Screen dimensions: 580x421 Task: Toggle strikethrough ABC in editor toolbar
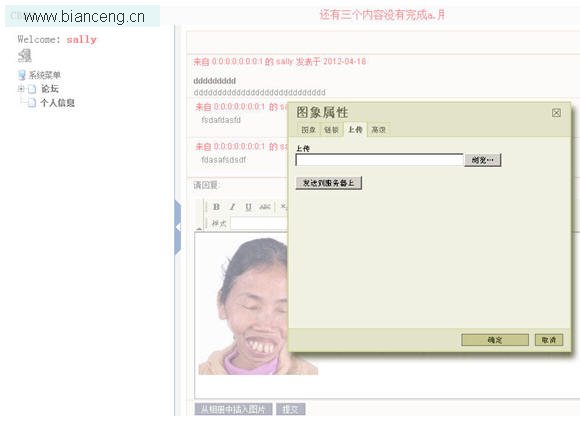265,207
